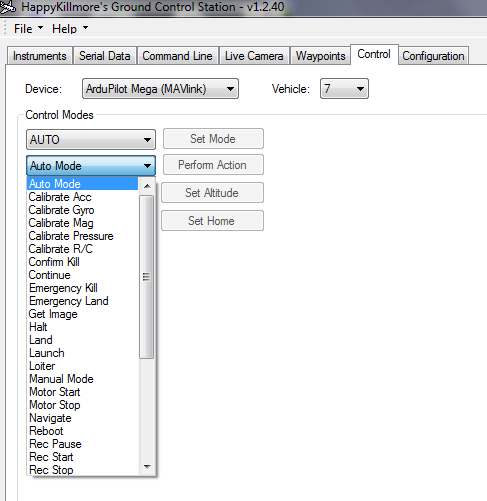Switch to the Waypoints tab
This screenshot has height=501, width=487.
point(320,56)
